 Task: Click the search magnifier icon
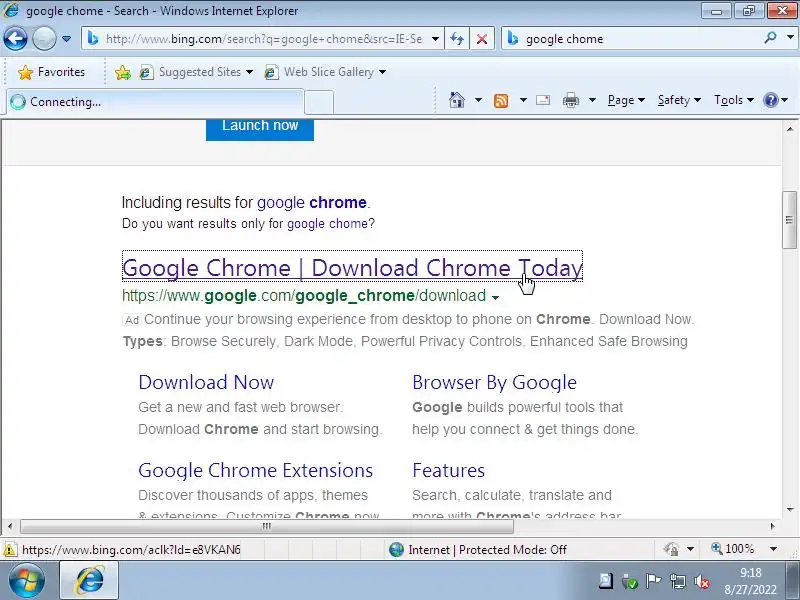[x=770, y=38]
